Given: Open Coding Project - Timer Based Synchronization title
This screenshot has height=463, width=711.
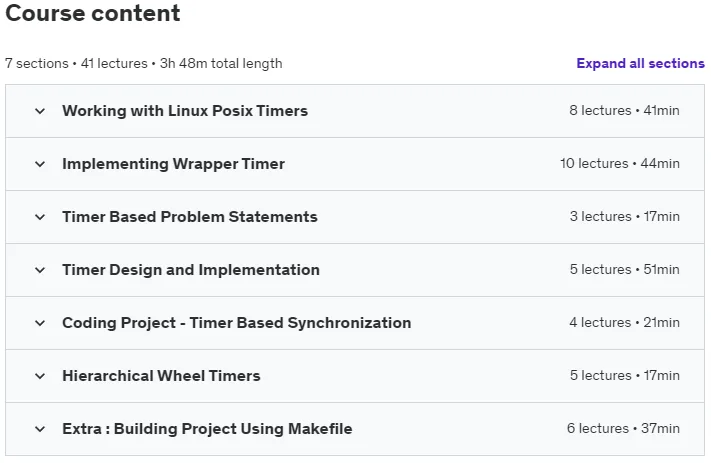Looking at the screenshot, I should (x=237, y=323).
